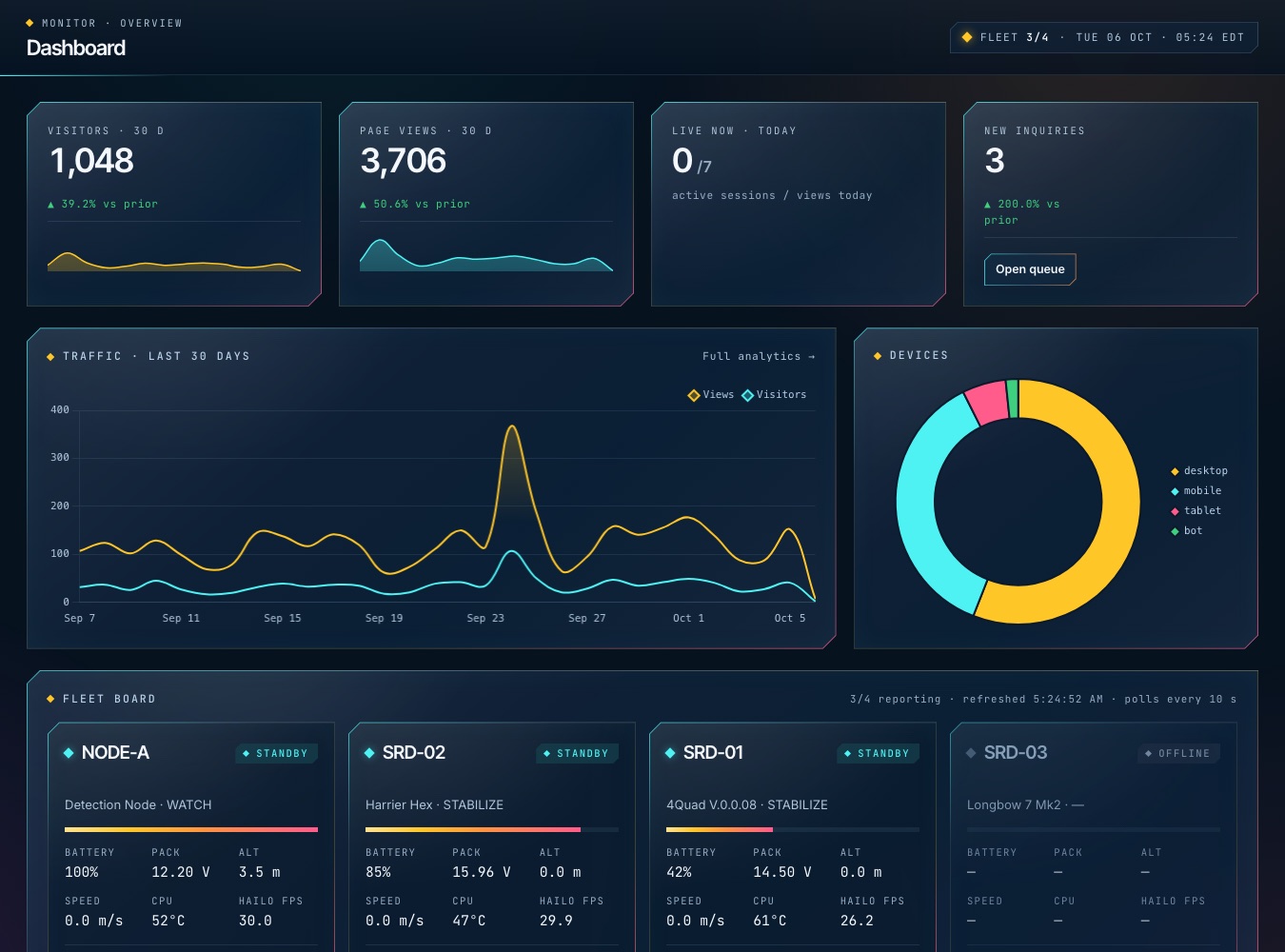Click SRD-02 status diamond icon
1285x952 pixels.
click(x=369, y=753)
